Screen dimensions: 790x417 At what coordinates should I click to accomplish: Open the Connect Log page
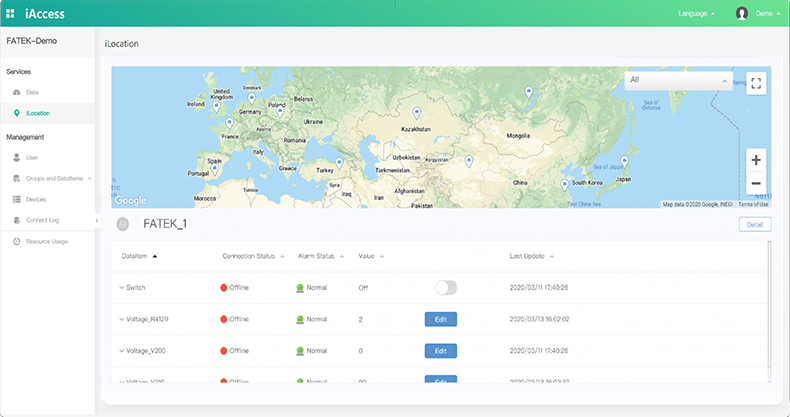(42, 220)
